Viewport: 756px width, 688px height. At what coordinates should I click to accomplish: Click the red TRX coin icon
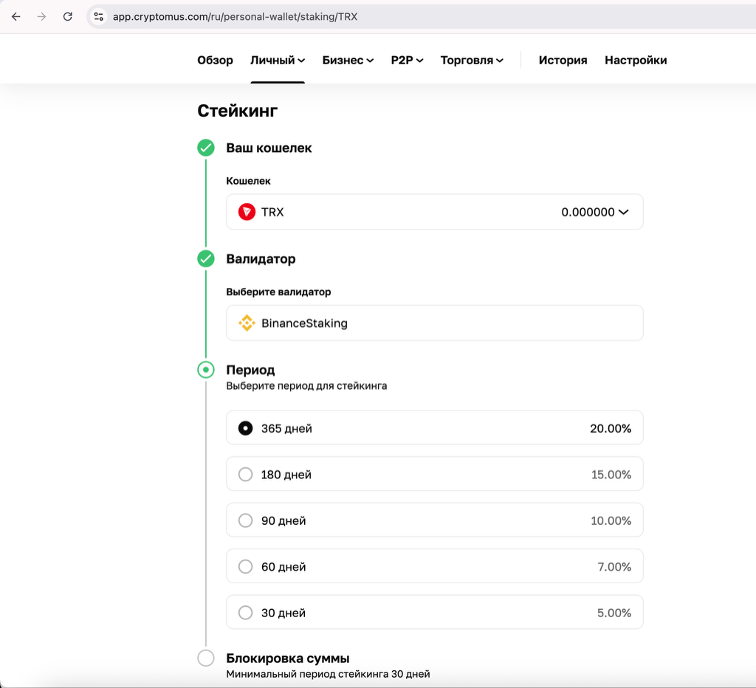click(246, 212)
